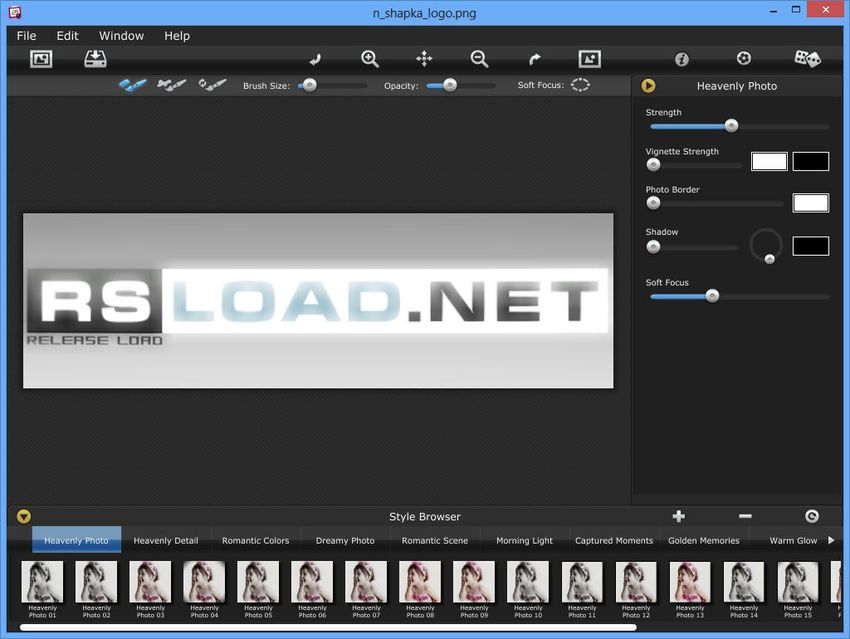Click the Brush Size slider handle
The width and height of the screenshot is (850, 639).
point(310,85)
